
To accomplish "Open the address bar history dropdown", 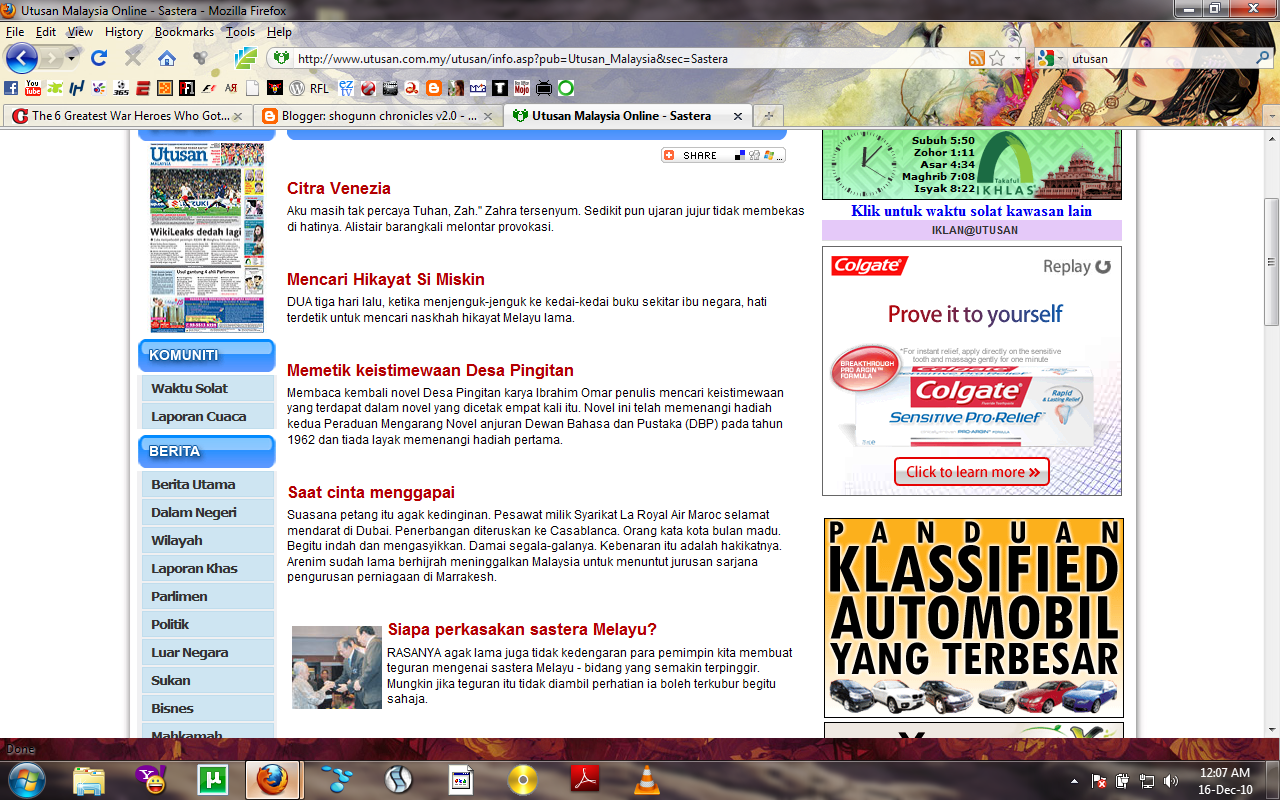I will point(1018,58).
